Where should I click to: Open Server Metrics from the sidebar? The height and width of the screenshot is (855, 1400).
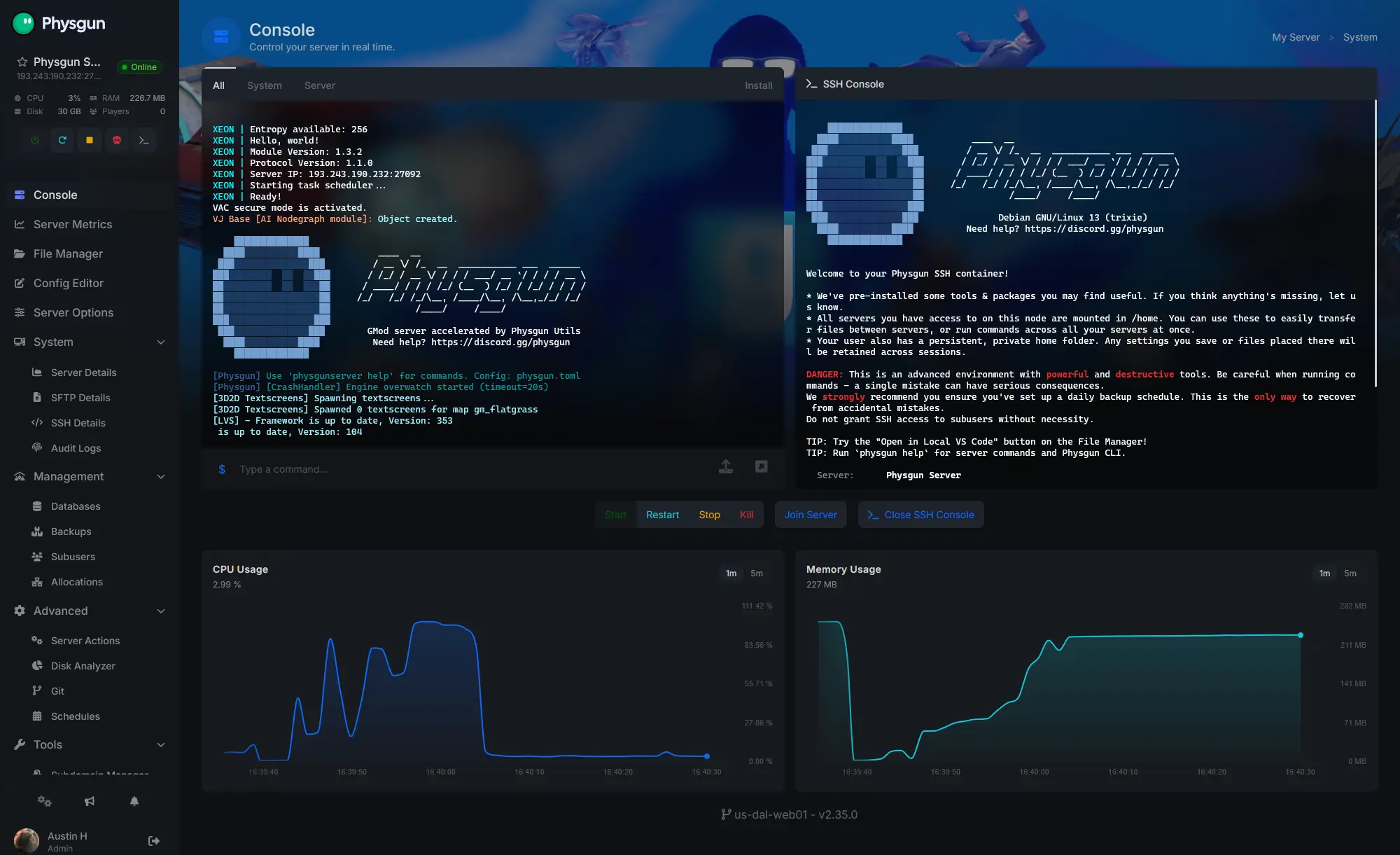click(90, 224)
